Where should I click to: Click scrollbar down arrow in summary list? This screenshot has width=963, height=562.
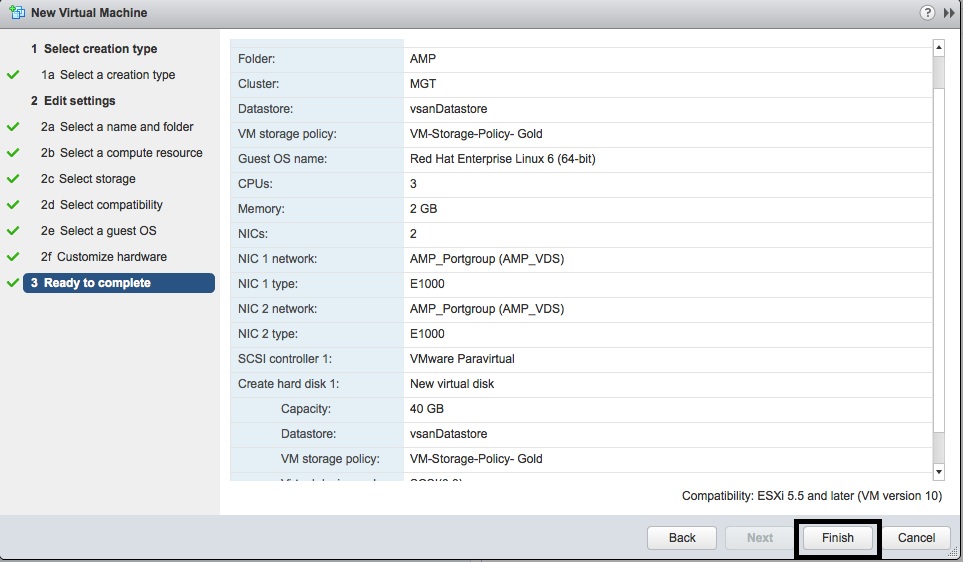pos(938,470)
